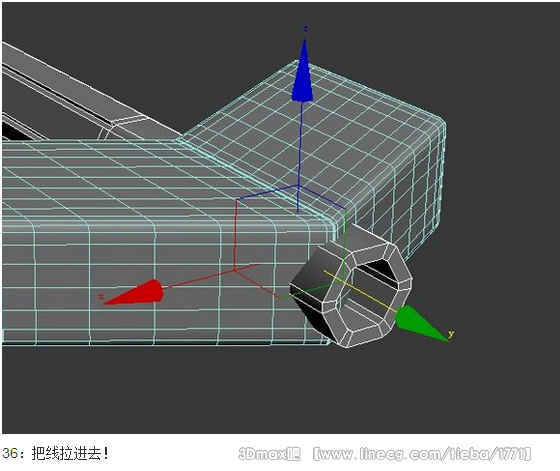The width and height of the screenshot is (560, 471).
Task: Click the blue Z axis label
Action: click(305, 28)
